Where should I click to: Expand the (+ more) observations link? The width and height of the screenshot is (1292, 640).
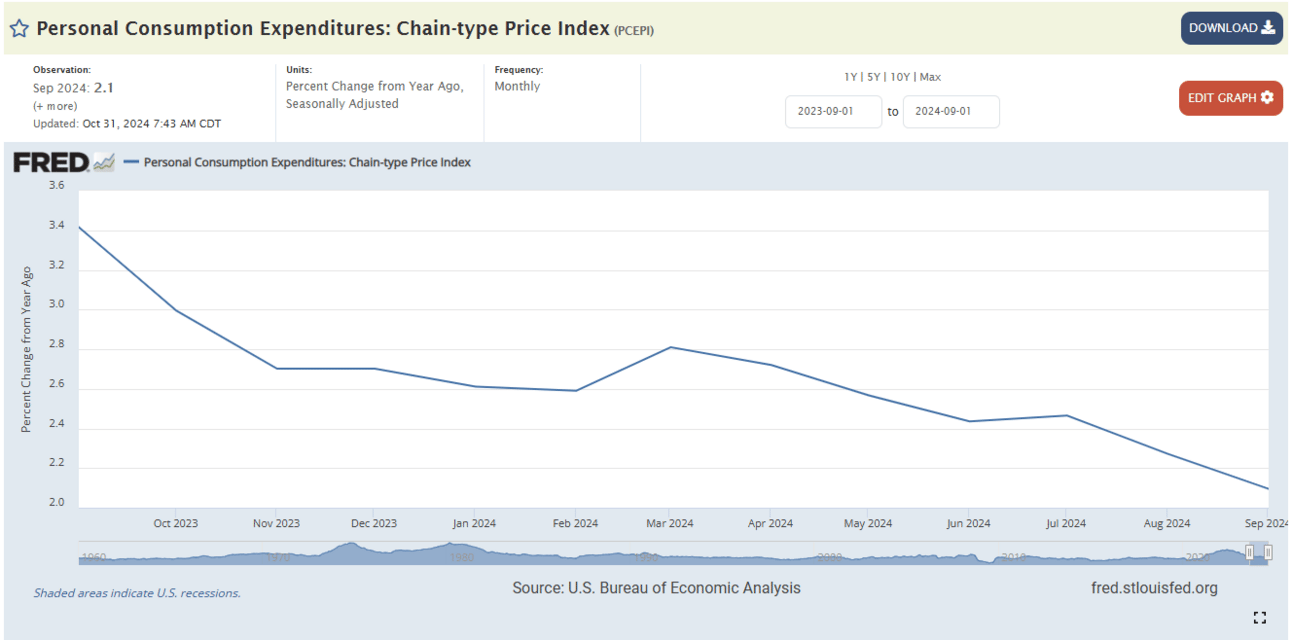click(x=55, y=106)
